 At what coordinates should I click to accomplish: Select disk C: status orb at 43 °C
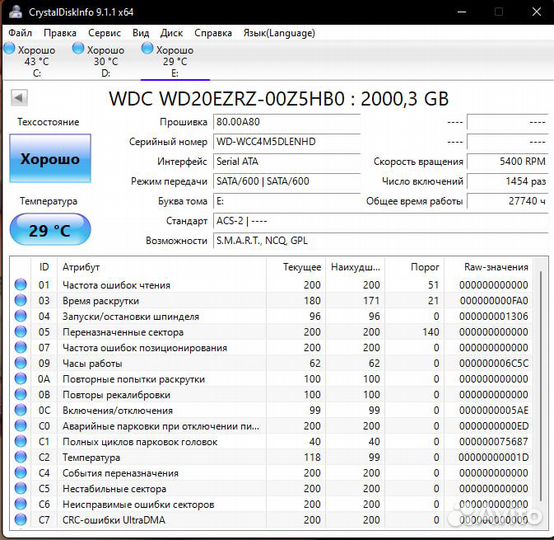click(10, 48)
